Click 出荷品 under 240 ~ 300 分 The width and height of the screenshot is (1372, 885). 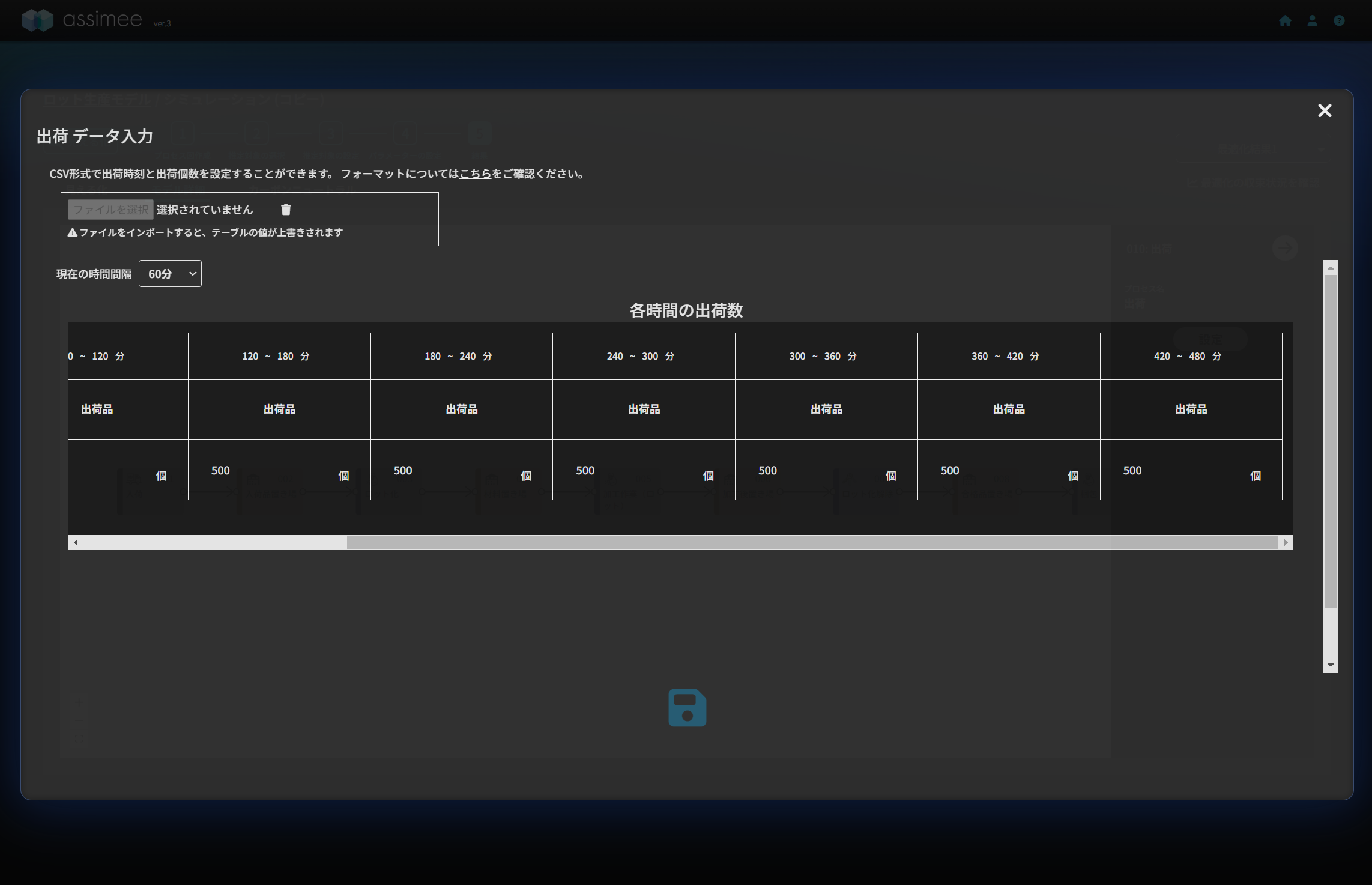[x=644, y=409]
